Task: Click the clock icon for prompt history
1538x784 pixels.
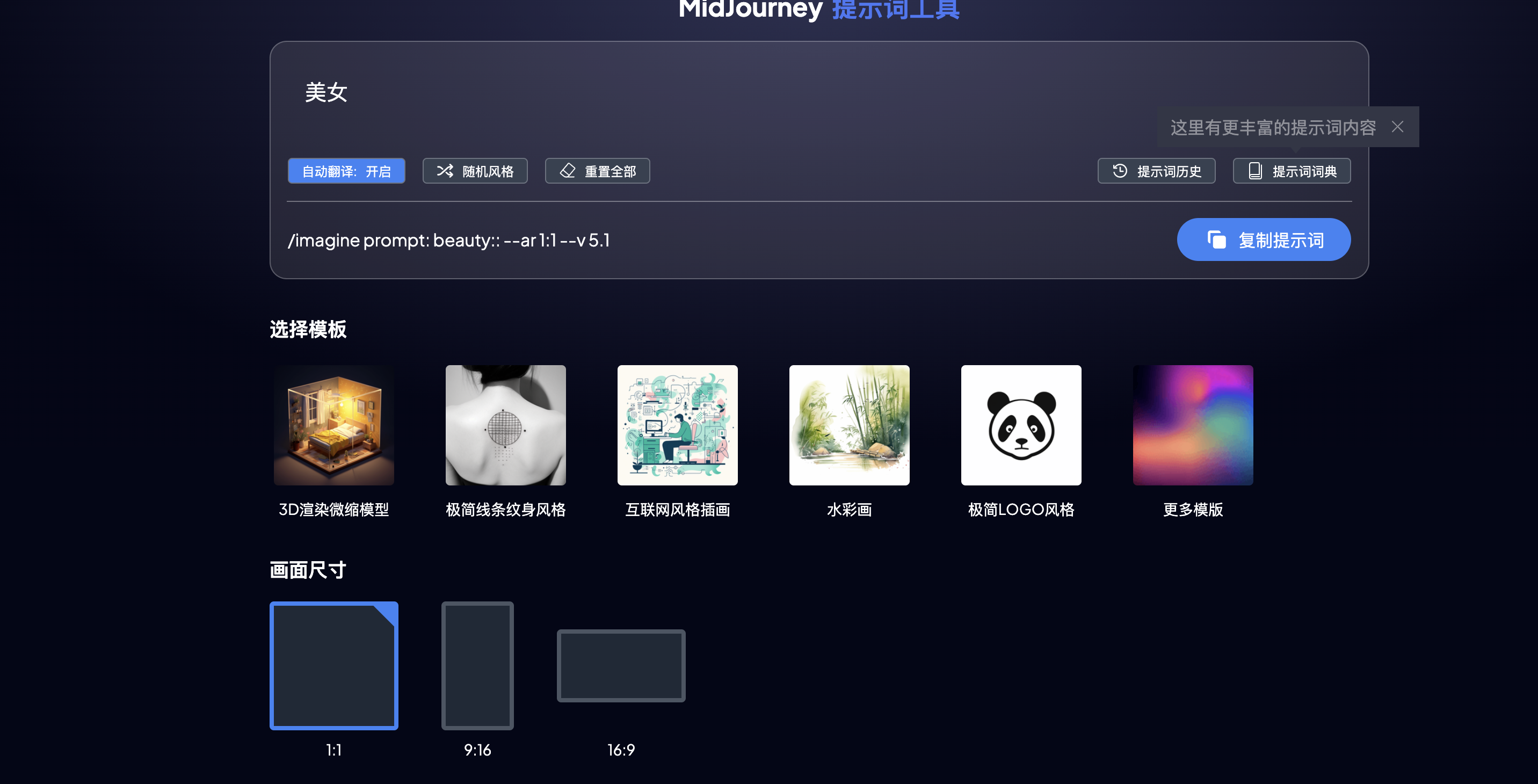Action: [x=1120, y=171]
